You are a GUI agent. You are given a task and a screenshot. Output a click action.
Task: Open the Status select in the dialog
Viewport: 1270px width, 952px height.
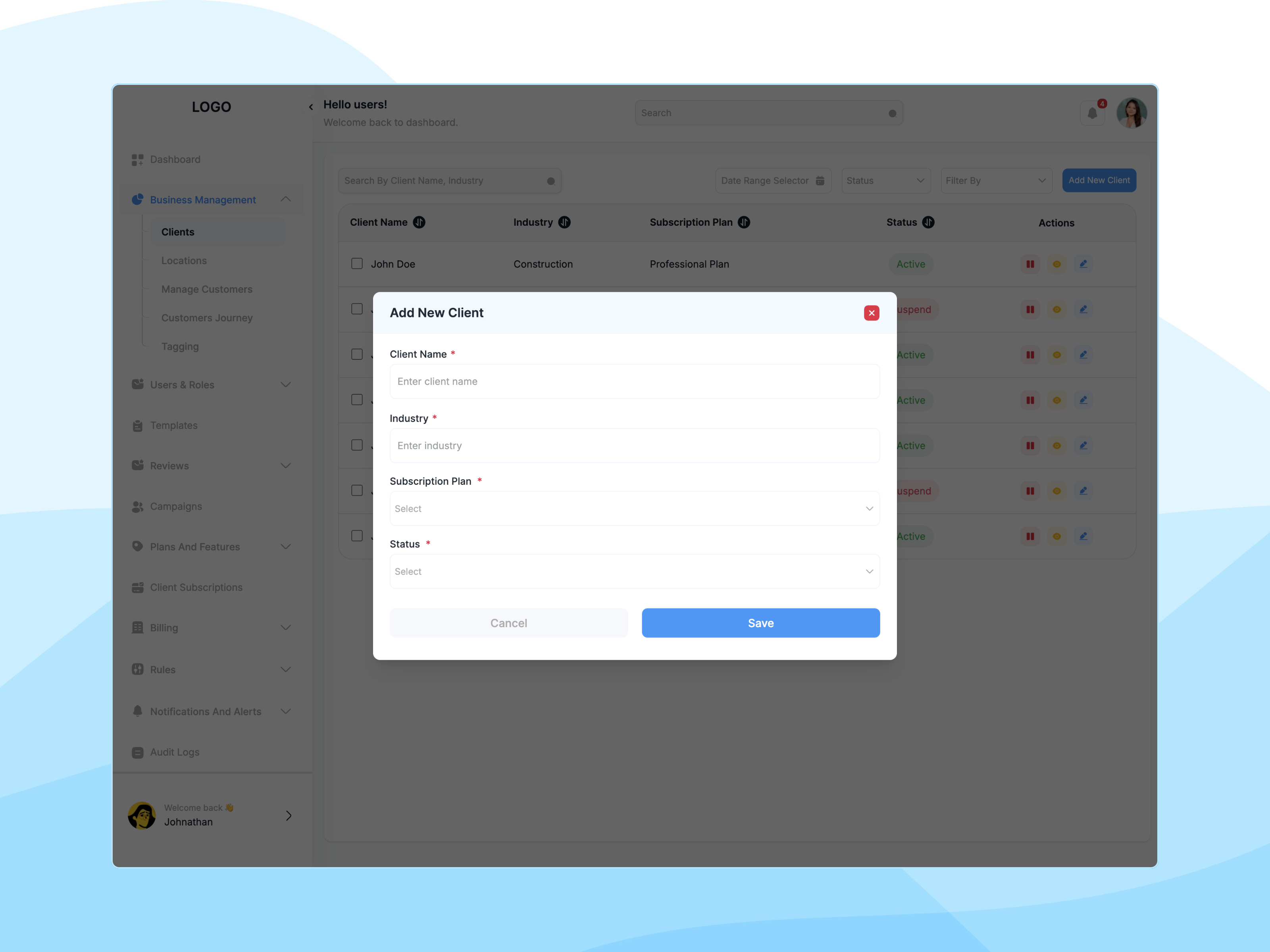pos(635,572)
